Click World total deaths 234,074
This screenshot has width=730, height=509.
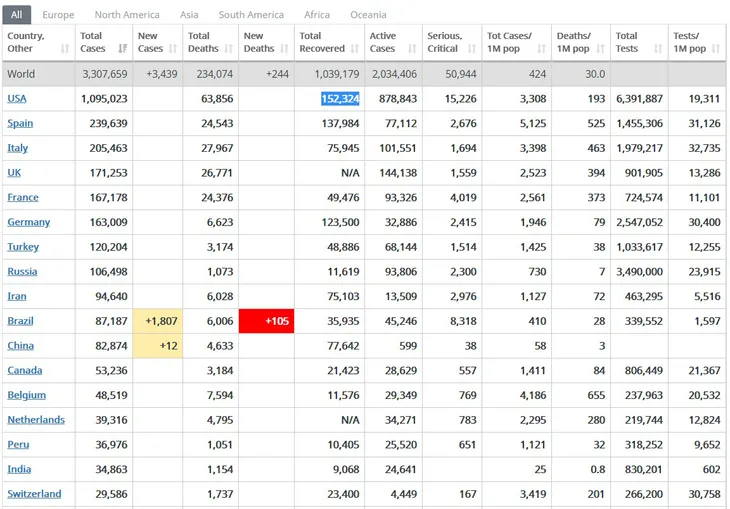tap(215, 74)
